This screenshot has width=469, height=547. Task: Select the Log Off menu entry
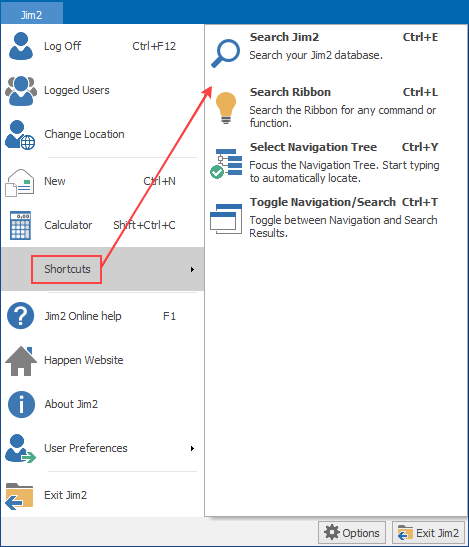coord(103,46)
